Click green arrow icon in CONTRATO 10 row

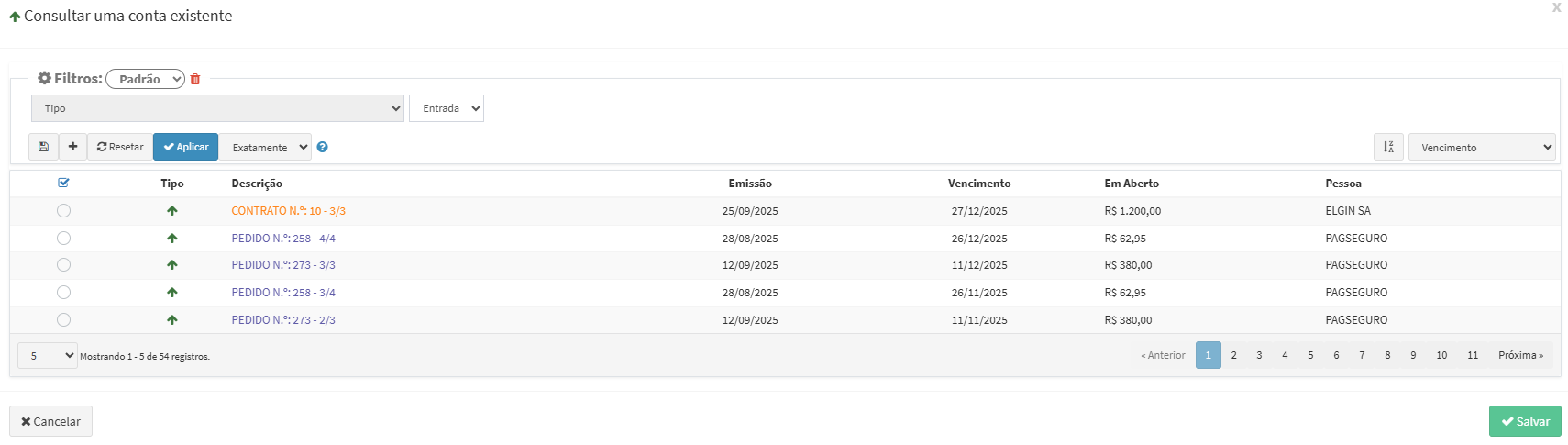click(x=171, y=211)
